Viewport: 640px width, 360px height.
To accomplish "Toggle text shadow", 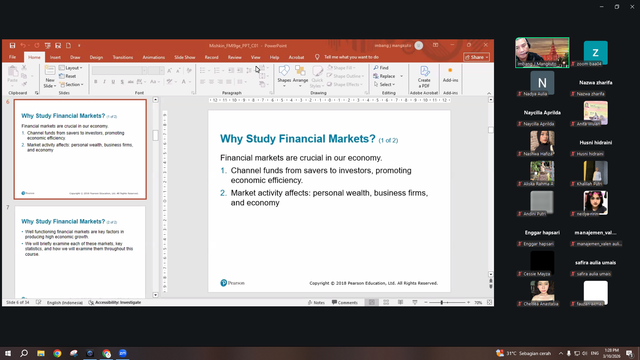I will pos(122,82).
